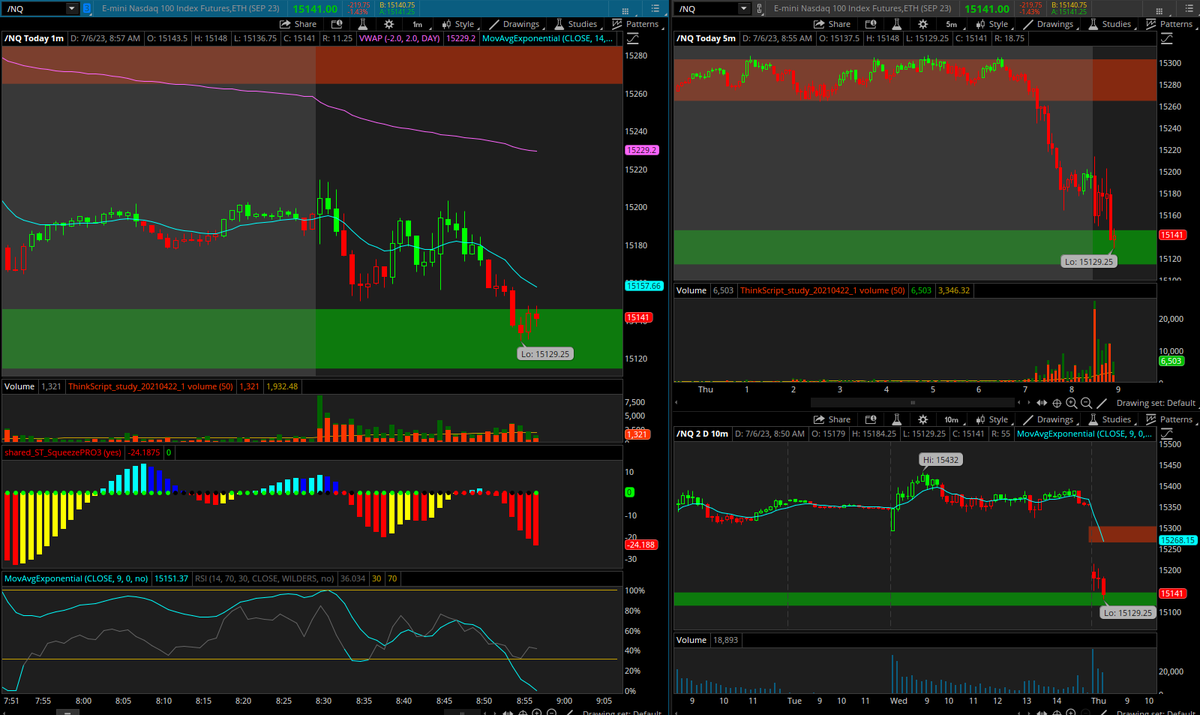Image resolution: width=1200 pixels, height=715 pixels.
Task: Open Studies menu on the 1m chart
Action: (x=575, y=24)
